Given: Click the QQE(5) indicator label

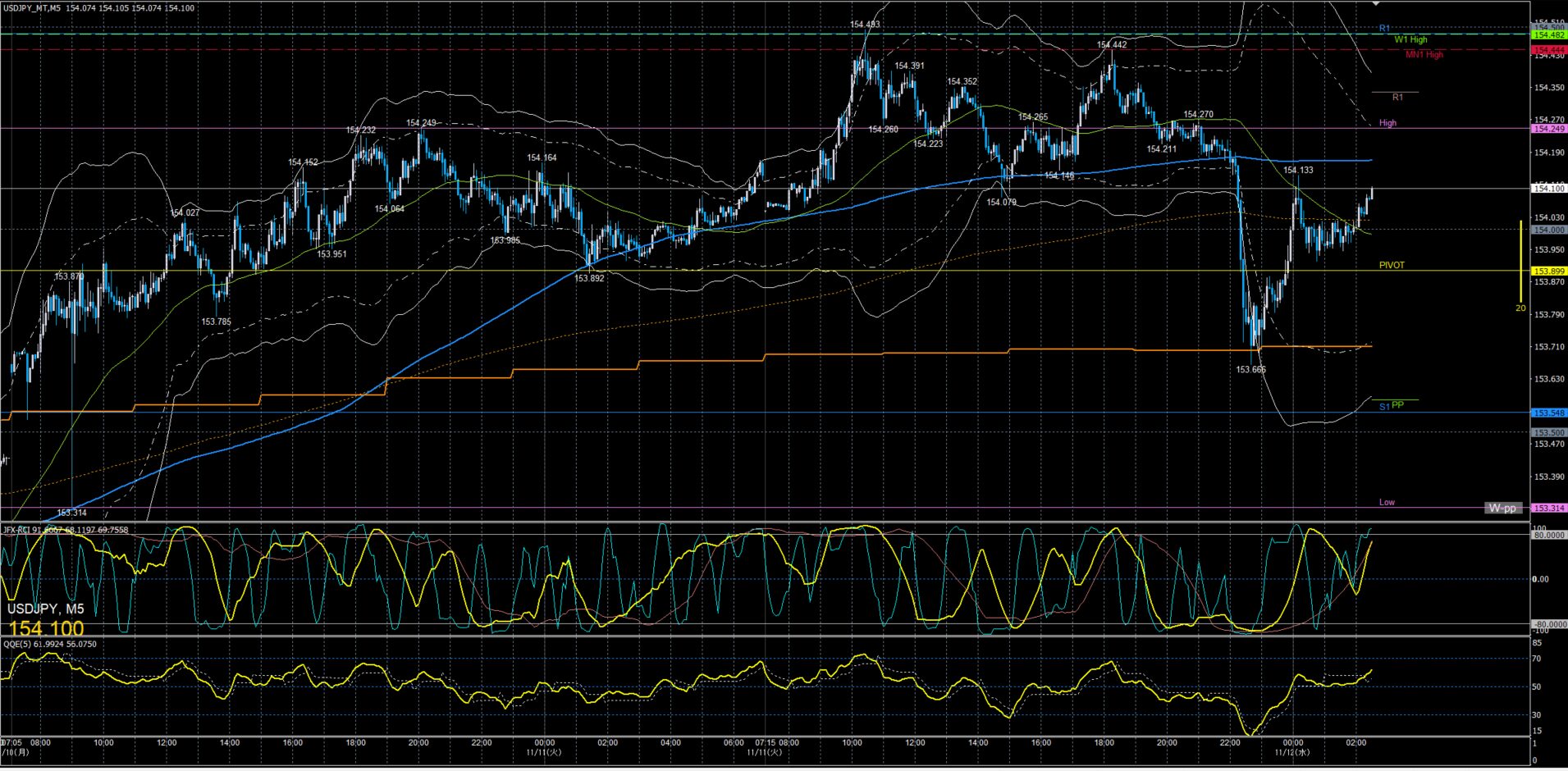Looking at the screenshot, I should pos(50,644).
